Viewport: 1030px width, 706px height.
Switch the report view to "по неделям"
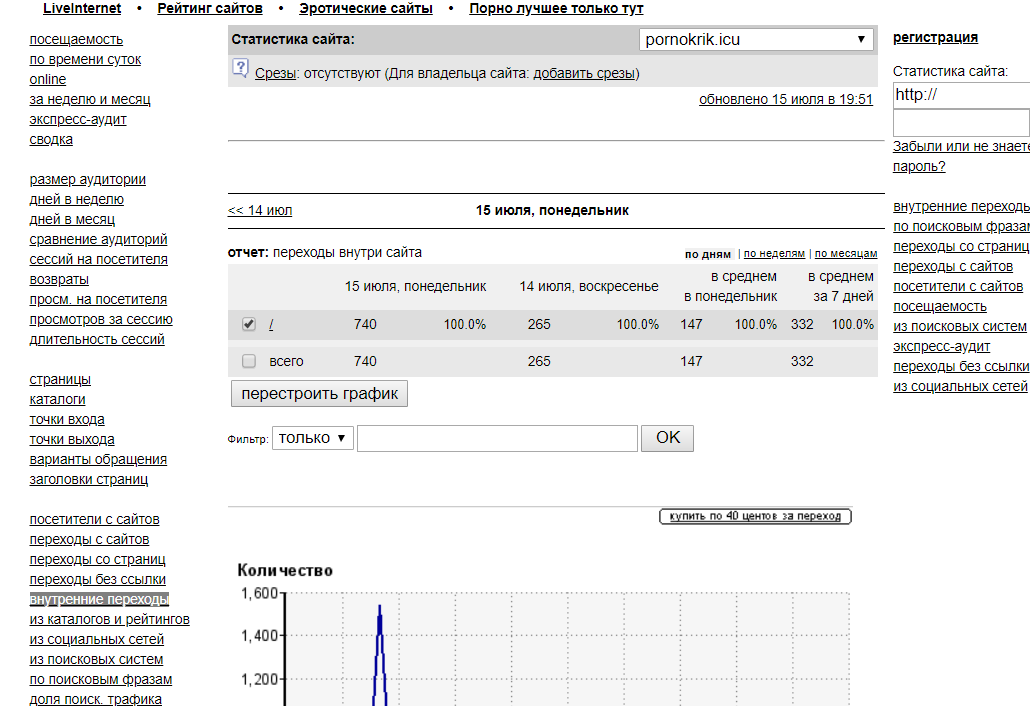pos(774,254)
